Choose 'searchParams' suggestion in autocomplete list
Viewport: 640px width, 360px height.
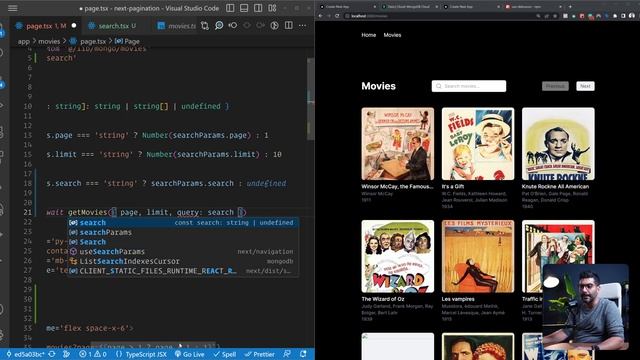pos(183,232)
